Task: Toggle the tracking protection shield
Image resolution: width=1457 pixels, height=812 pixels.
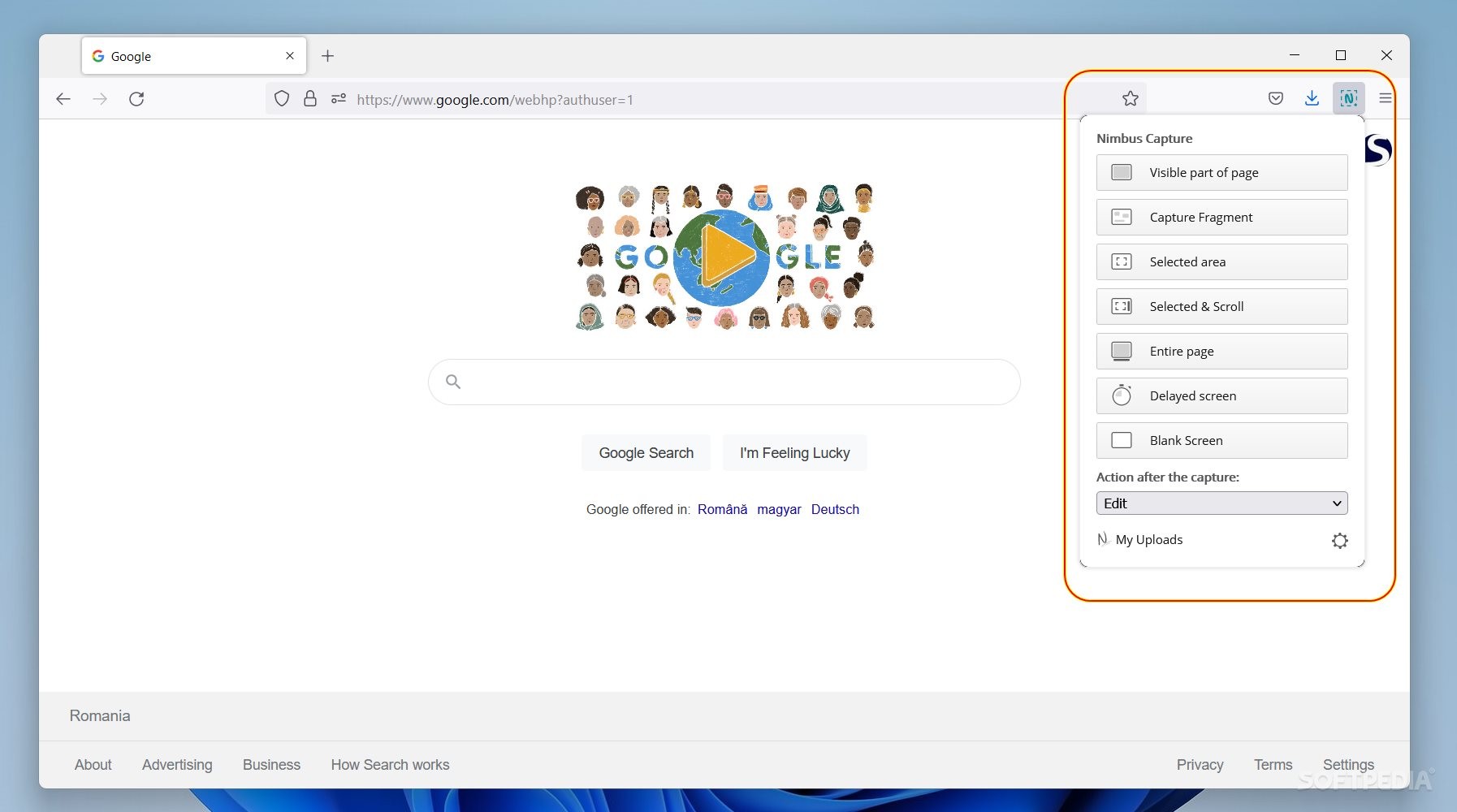Action: coord(282,97)
